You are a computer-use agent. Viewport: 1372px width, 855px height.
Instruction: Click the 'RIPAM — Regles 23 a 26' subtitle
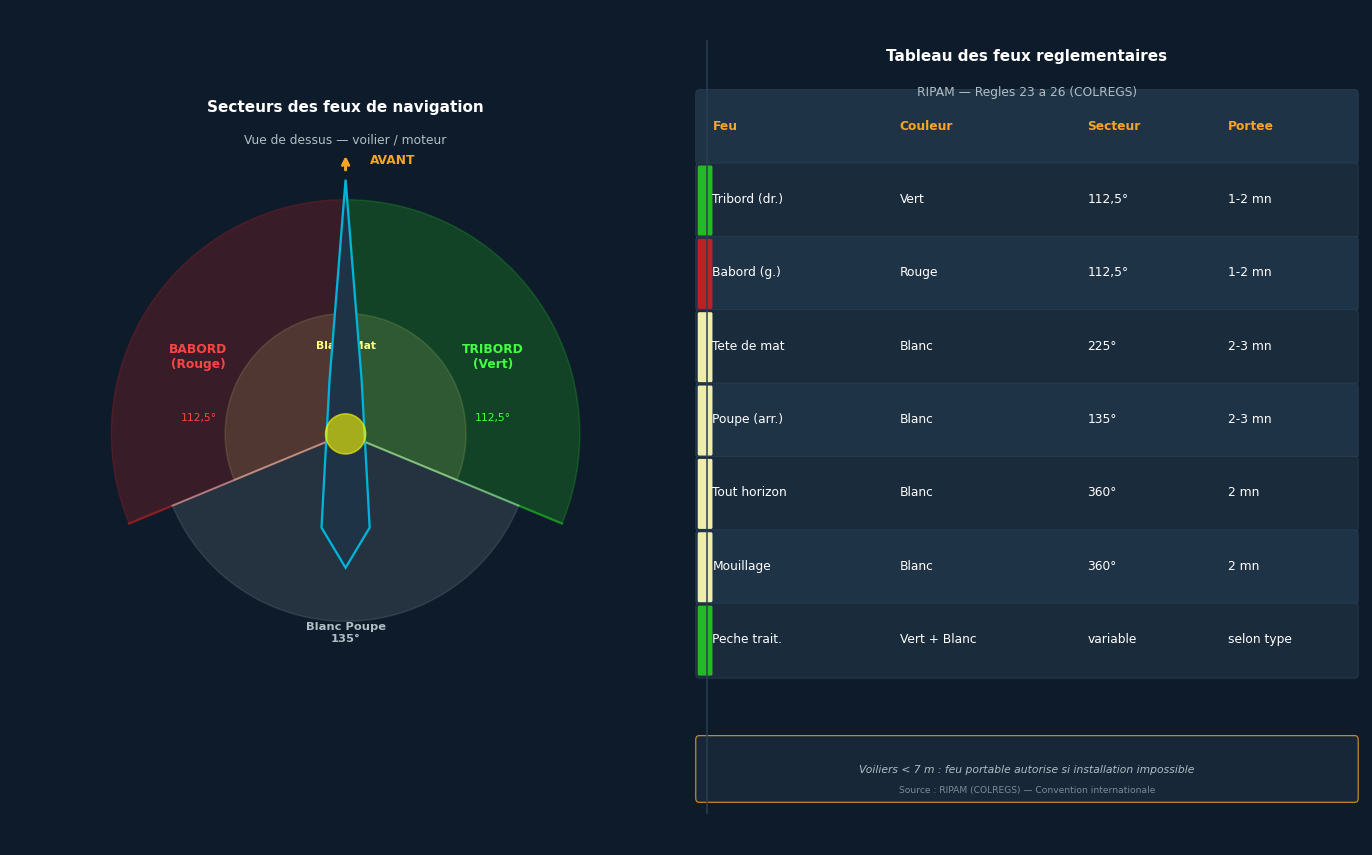point(1026,93)
